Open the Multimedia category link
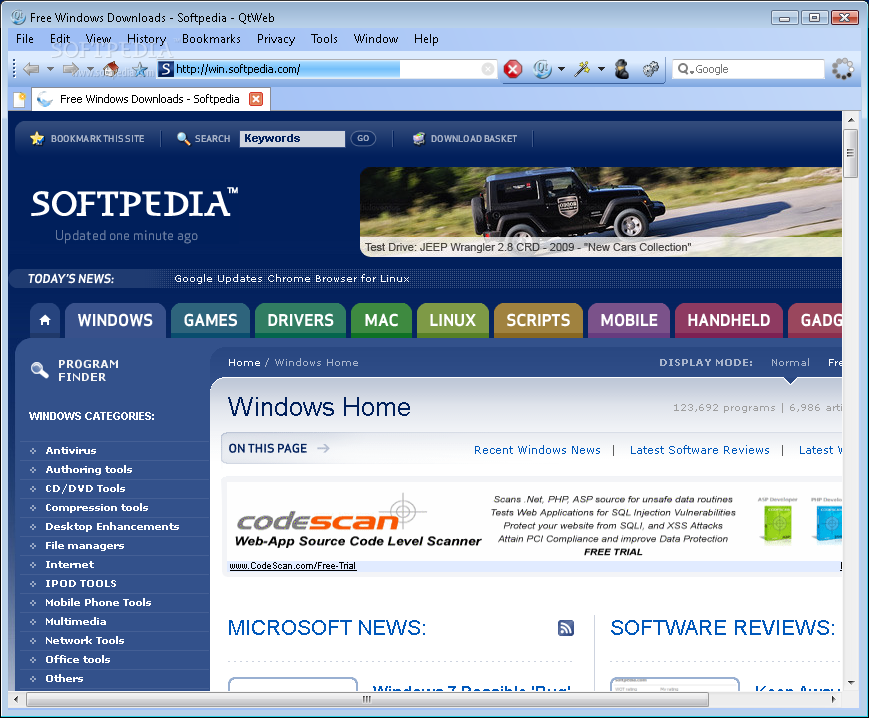Screen dimensions: 869x718 pos(76,622)
